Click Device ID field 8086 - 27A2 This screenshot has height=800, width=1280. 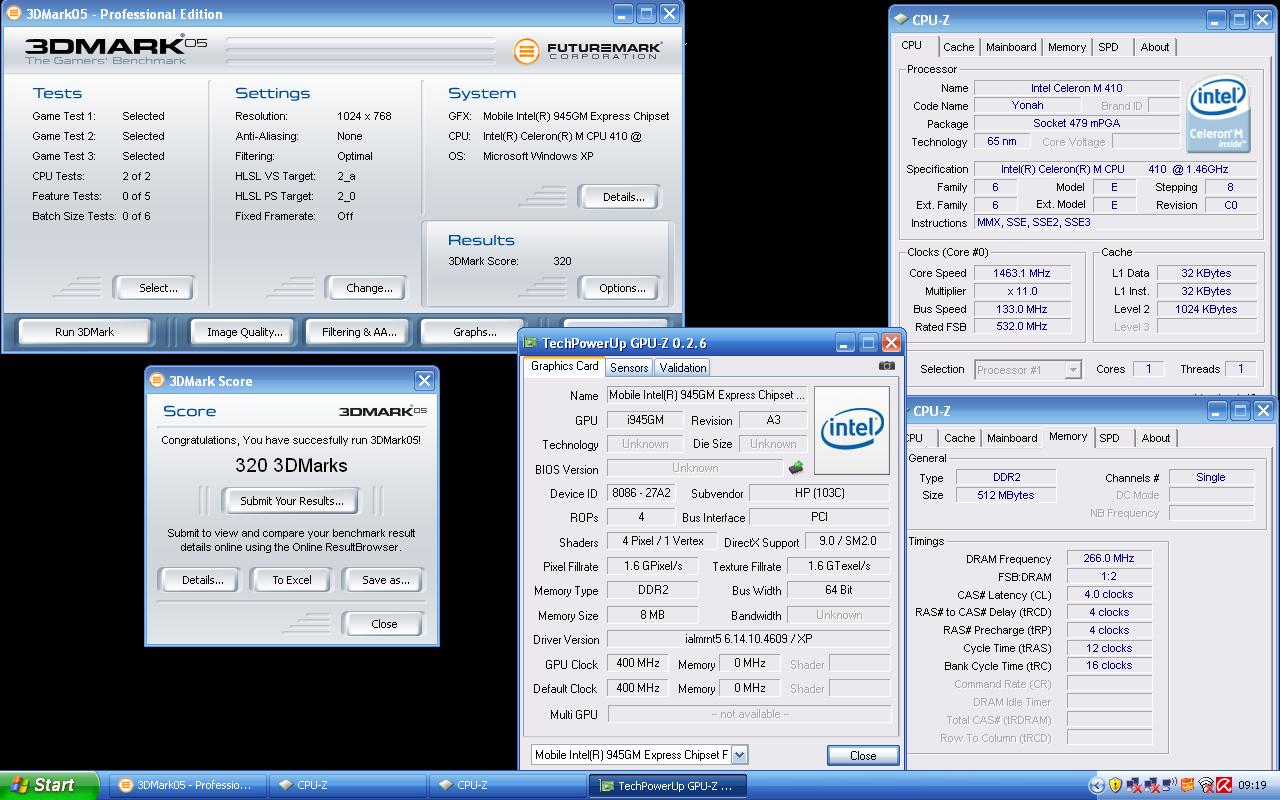click(x=640, y=493)
